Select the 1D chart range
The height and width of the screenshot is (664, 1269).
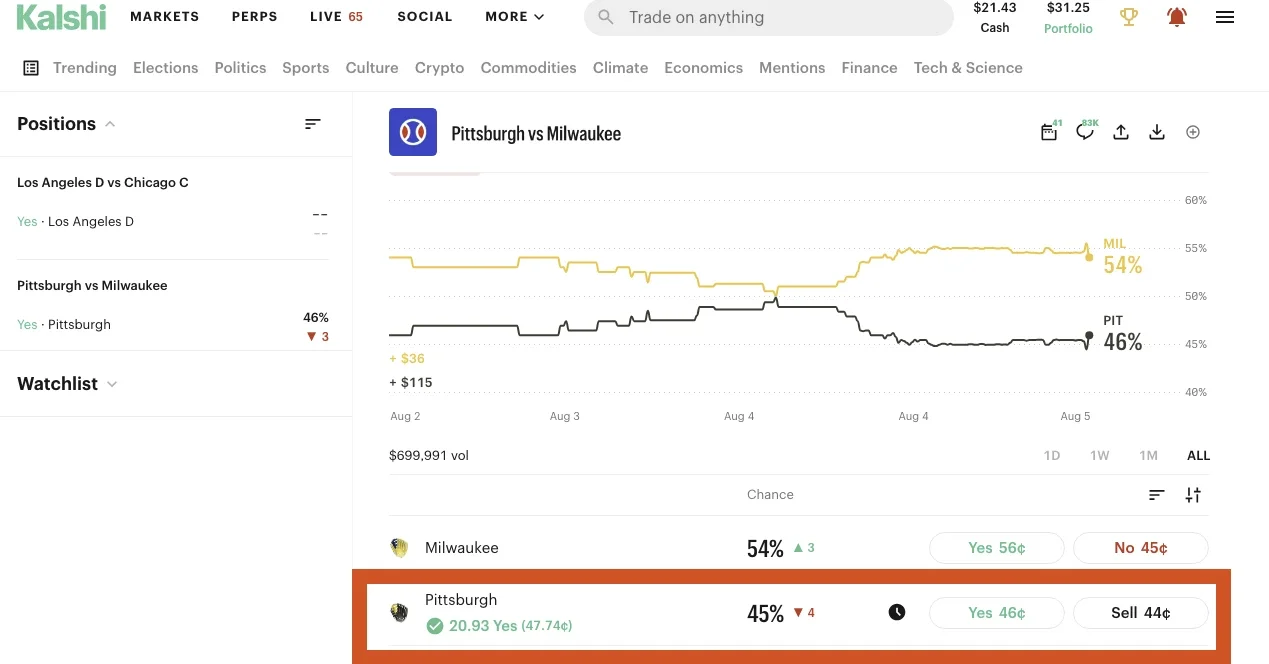point(1052,455)
